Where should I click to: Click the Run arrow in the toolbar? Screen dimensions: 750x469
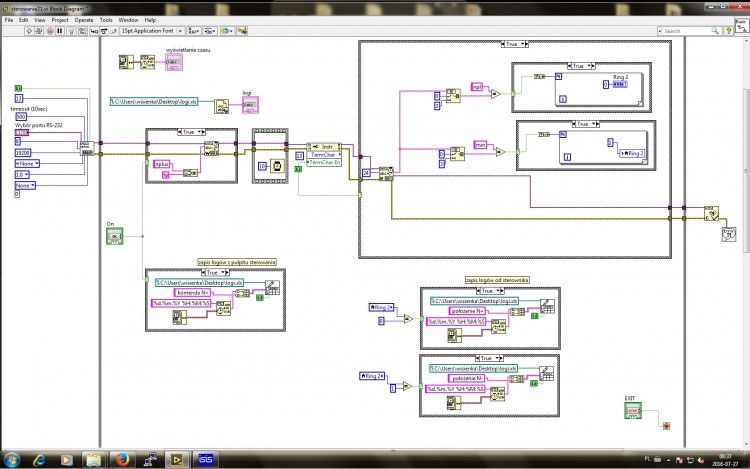click(x=29, y=31)
